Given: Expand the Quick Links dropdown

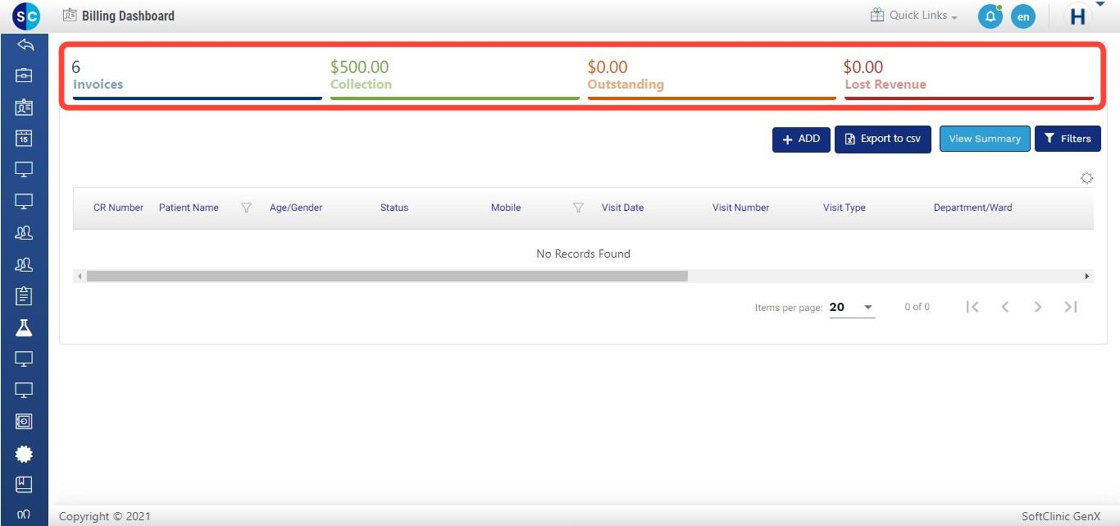Looking at the screenshot, I should pyautogui.click(x=914, y=15).
